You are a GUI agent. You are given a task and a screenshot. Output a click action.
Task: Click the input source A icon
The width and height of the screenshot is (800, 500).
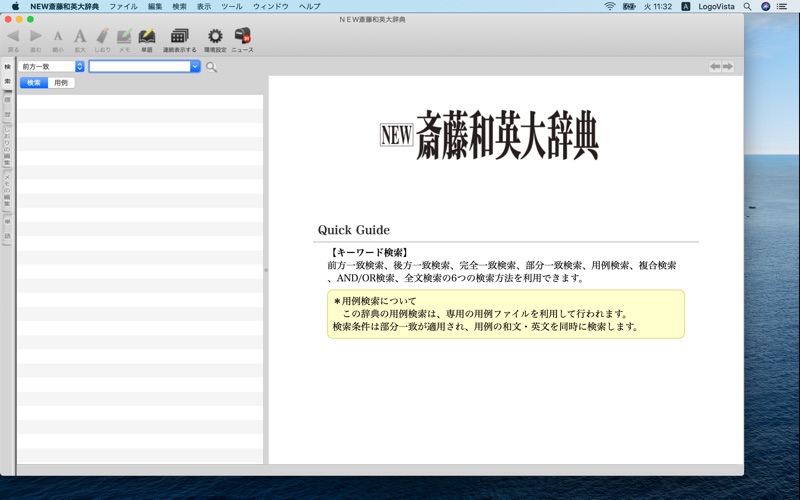[686, 6]
